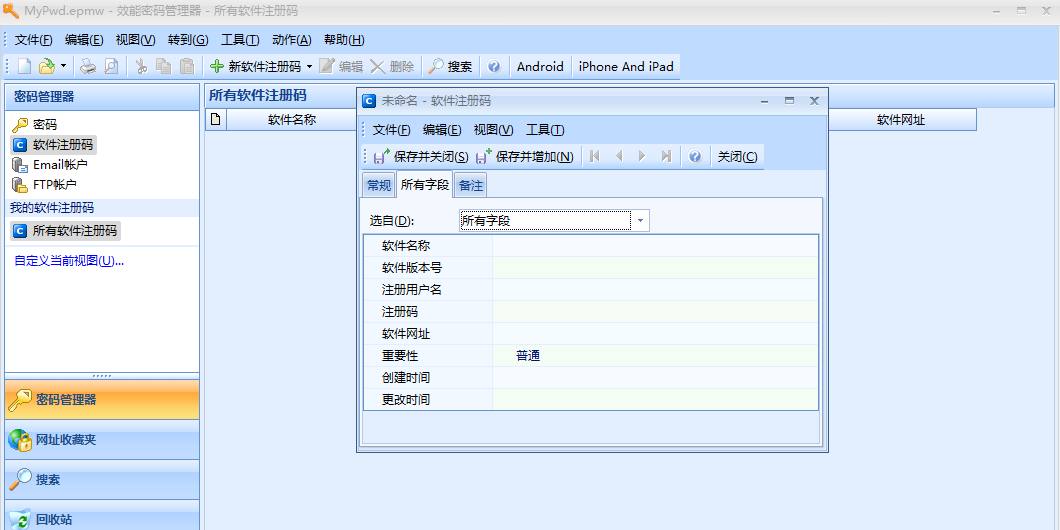
Task: Click the new file icon in main toolbar
Action: coord(24,66)
